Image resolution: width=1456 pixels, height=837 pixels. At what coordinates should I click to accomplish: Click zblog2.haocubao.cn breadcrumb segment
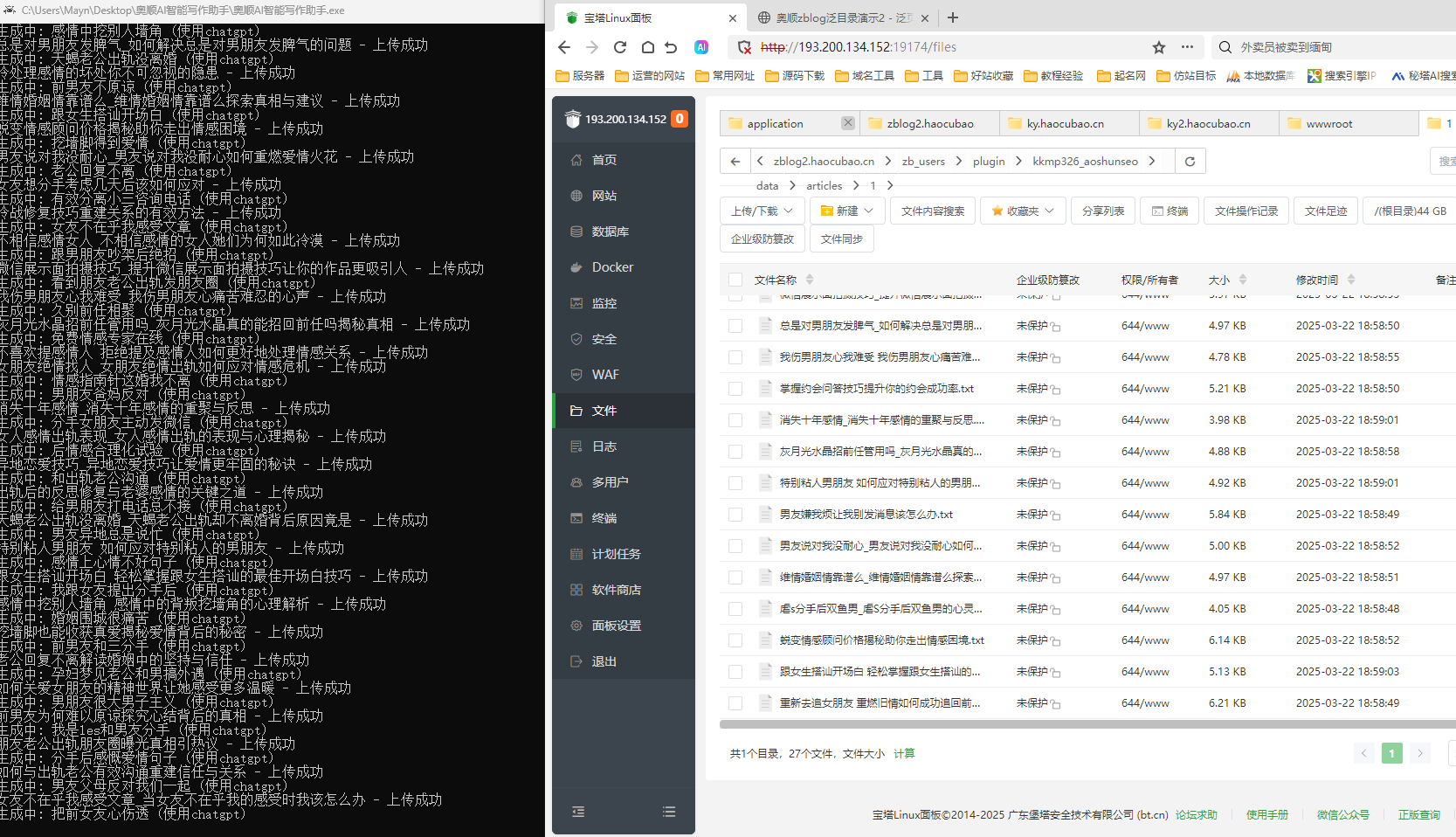(x=824, y=161)
